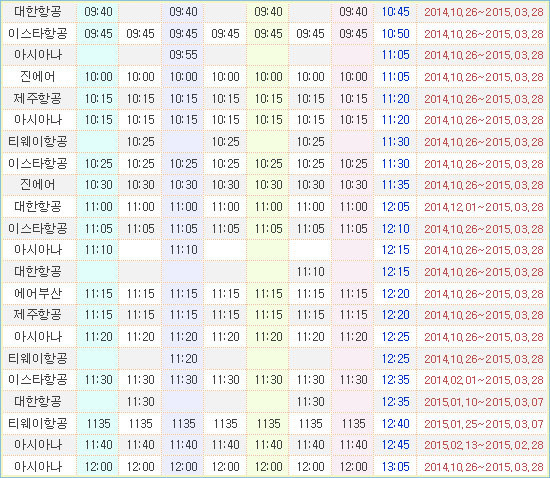Click 제주항공 label in the 11:15 row

pos(38,315)
